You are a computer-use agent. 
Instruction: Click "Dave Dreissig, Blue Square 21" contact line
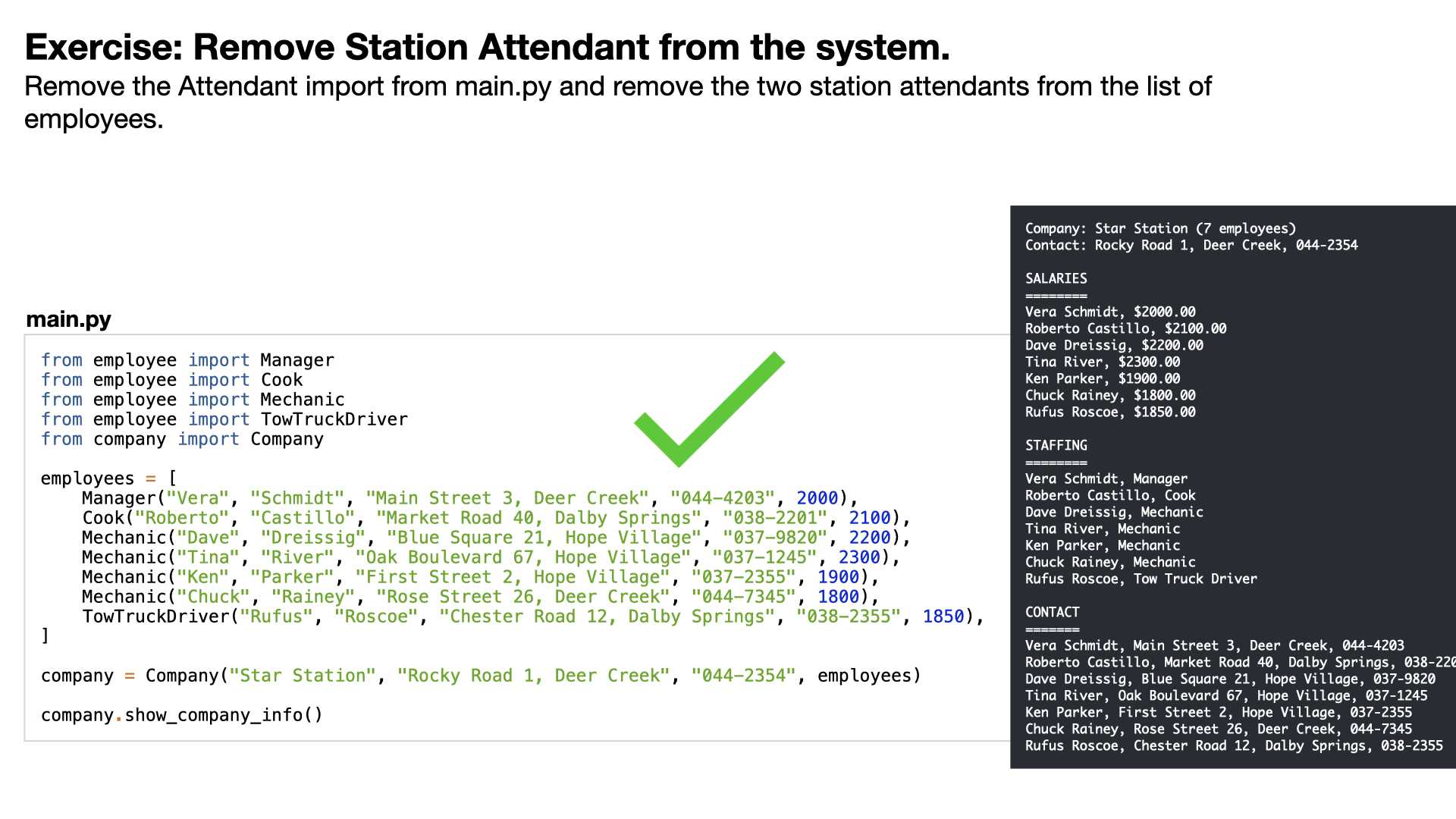pyautogui.click(x=1230, y=679)
